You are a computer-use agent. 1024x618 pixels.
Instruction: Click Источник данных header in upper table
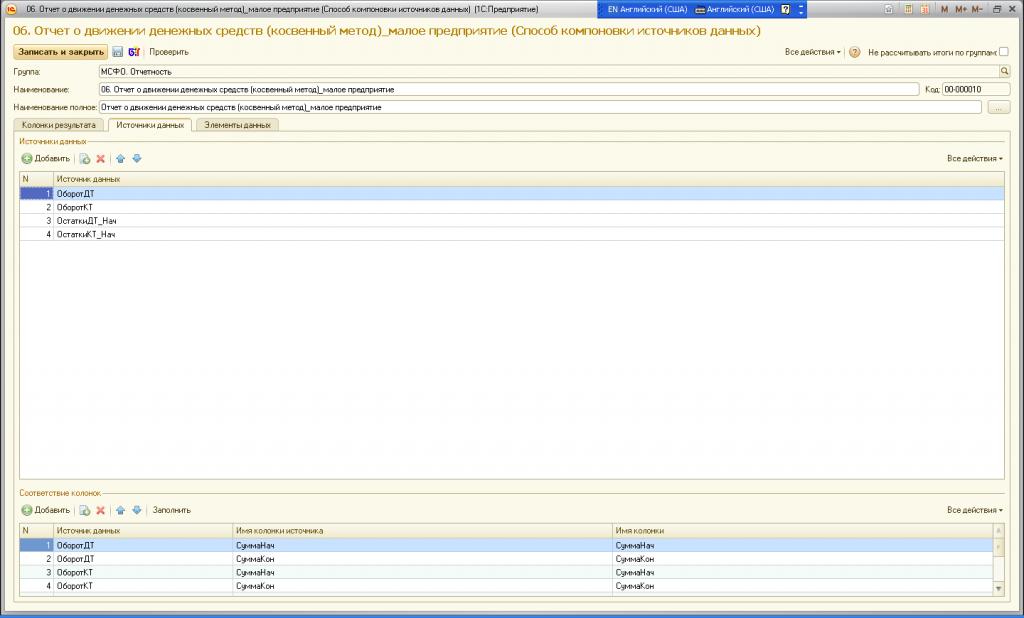[528, 179]
